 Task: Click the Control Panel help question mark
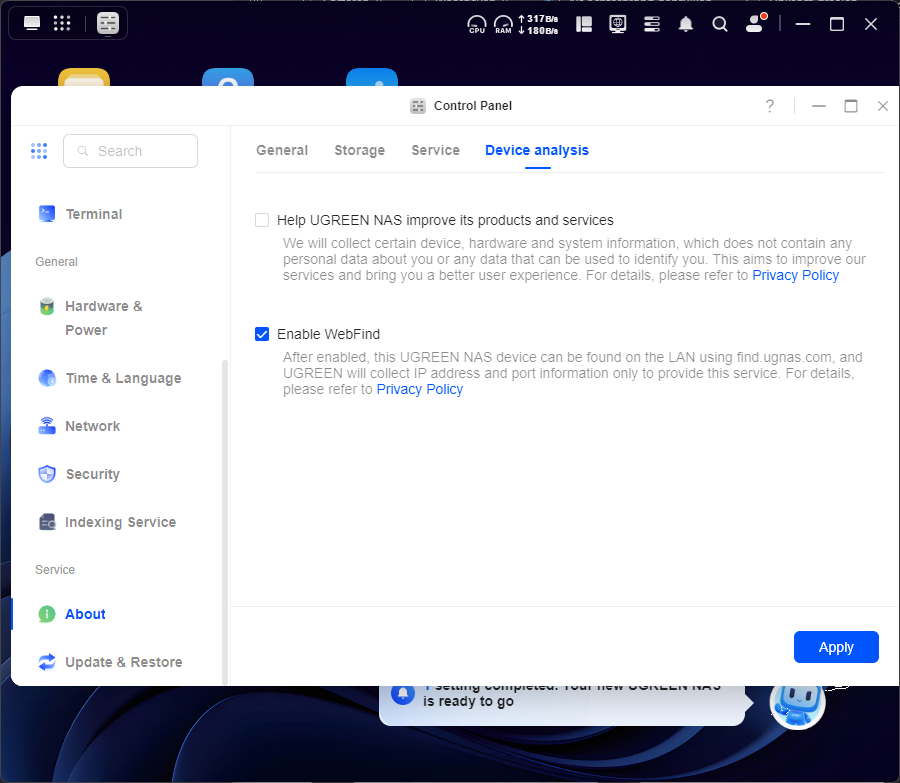770,106
